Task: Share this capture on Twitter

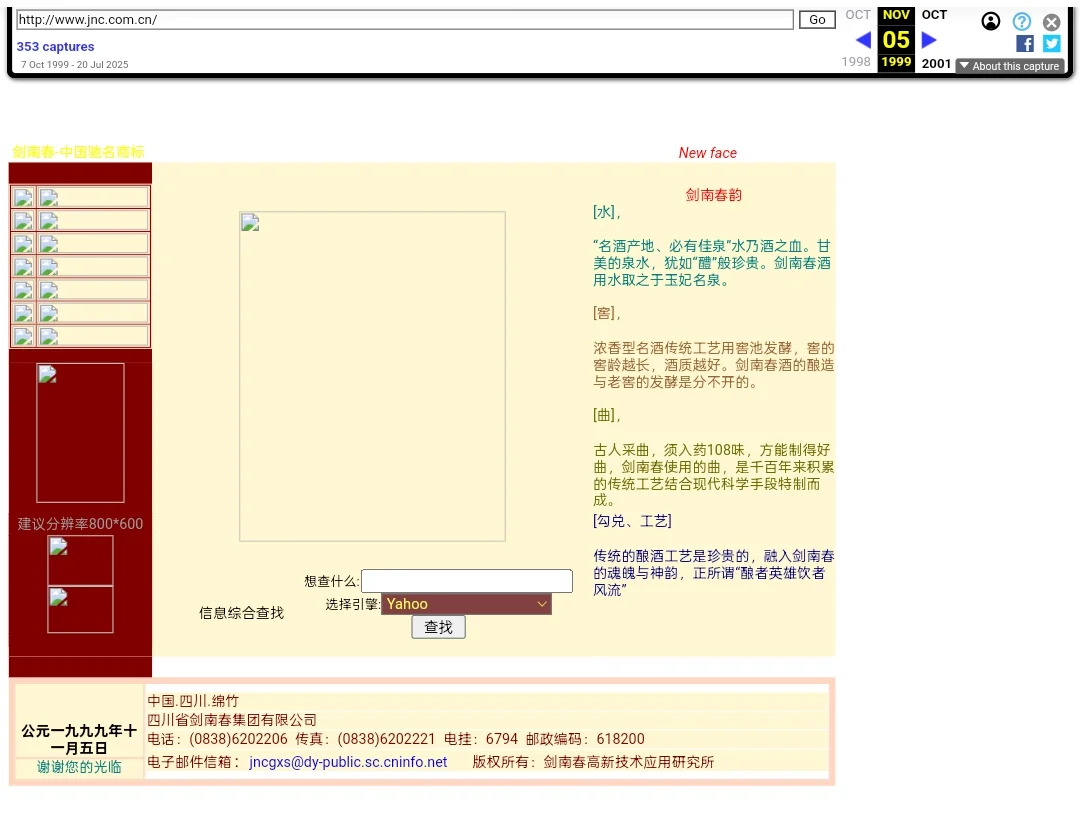Action: click(x=1051, y=43)
